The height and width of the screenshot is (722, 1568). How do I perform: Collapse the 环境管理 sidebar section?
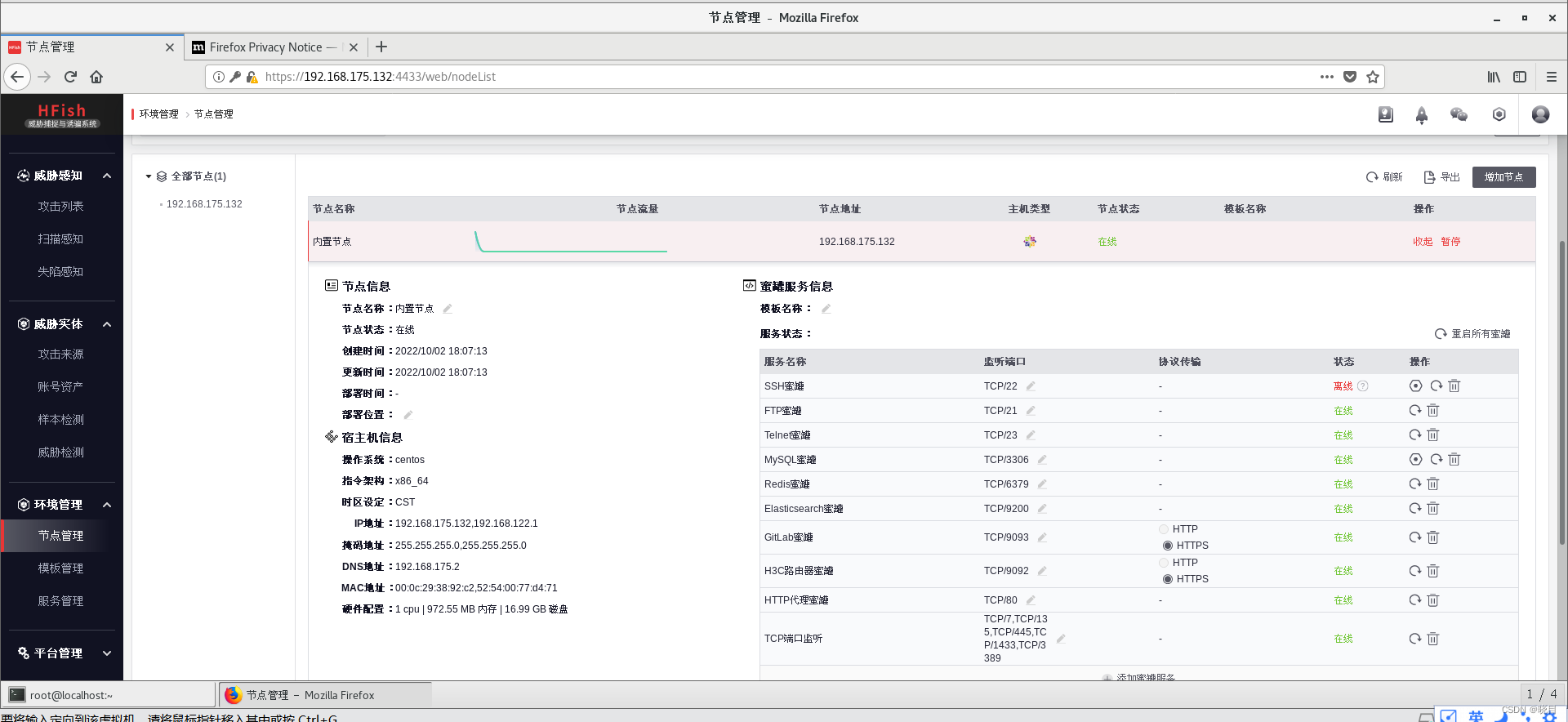[107, 505]
